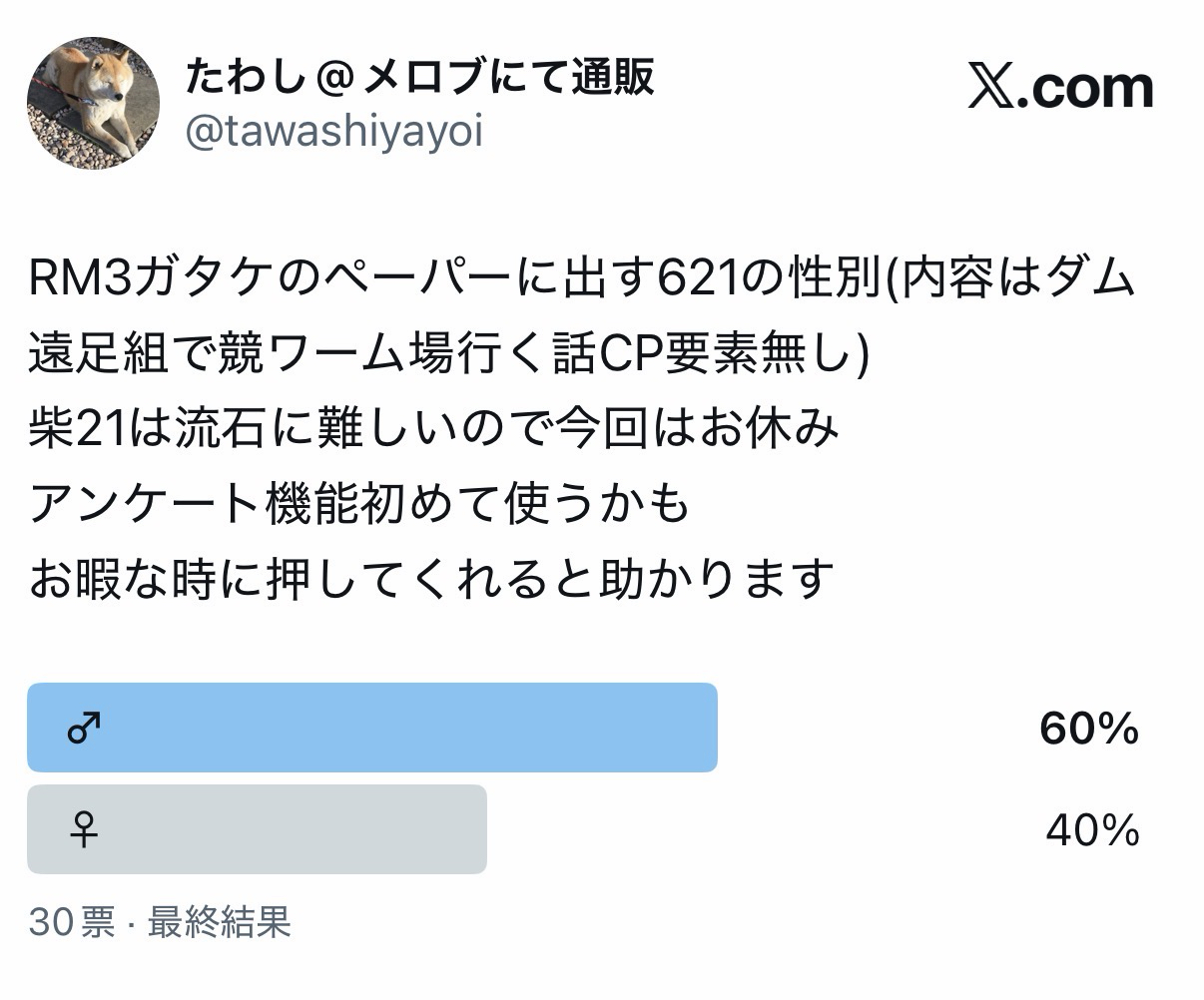This screenshot has width=1204, height=1000.
Task: Click the line starting with 柴21は流石に
Action: (434, 429)
